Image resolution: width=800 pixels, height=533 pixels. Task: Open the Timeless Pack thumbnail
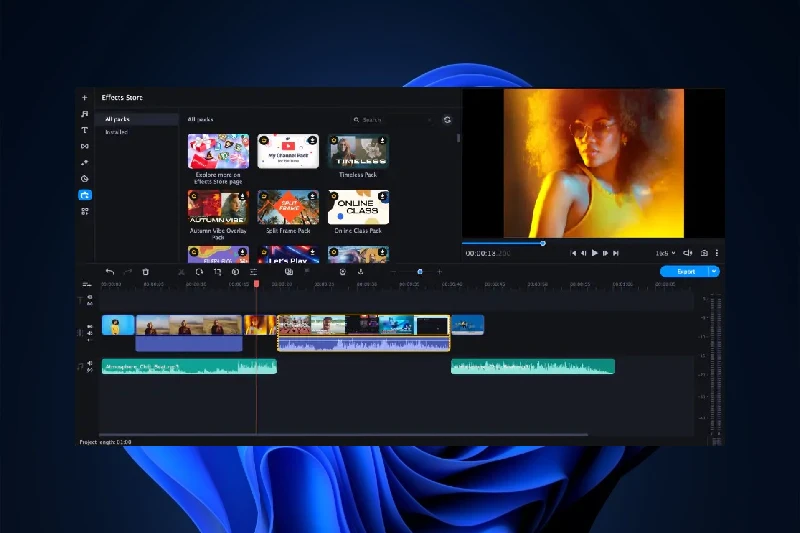(x=358, y=151)
